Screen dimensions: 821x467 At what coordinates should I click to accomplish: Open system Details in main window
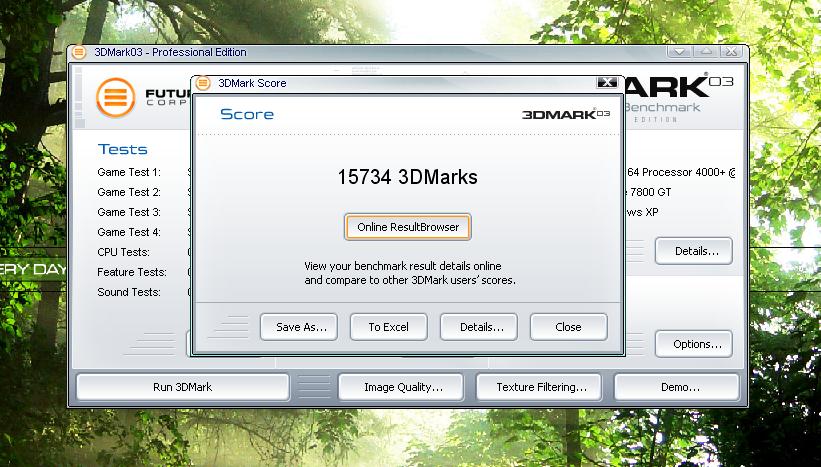coord(694,251)
